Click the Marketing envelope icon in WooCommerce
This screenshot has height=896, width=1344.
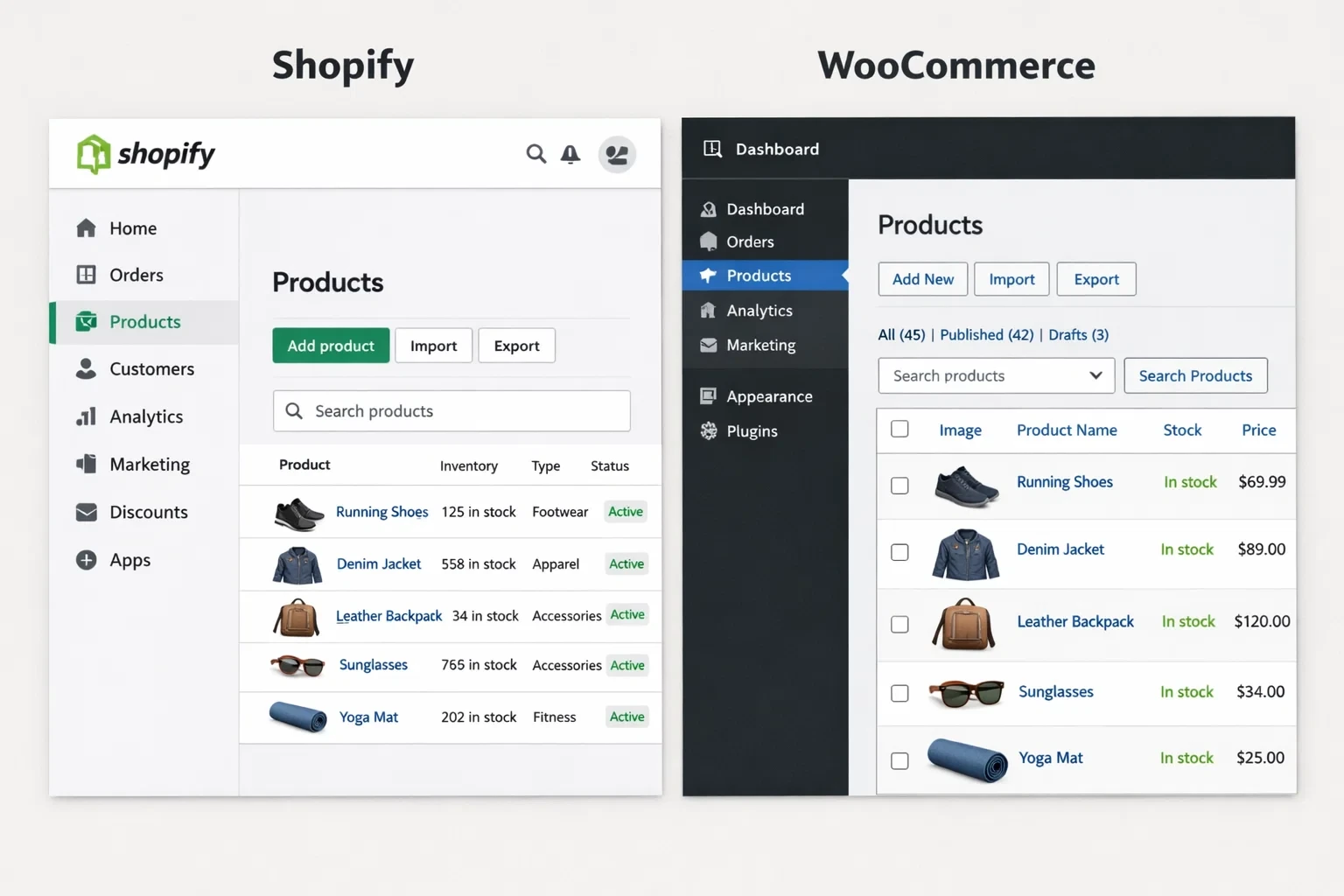coord(709,346)
